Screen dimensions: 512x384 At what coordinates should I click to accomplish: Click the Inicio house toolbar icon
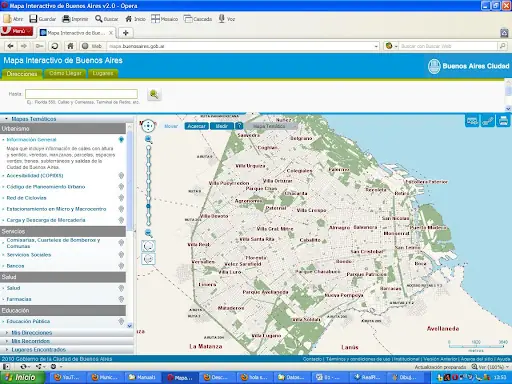129,19
